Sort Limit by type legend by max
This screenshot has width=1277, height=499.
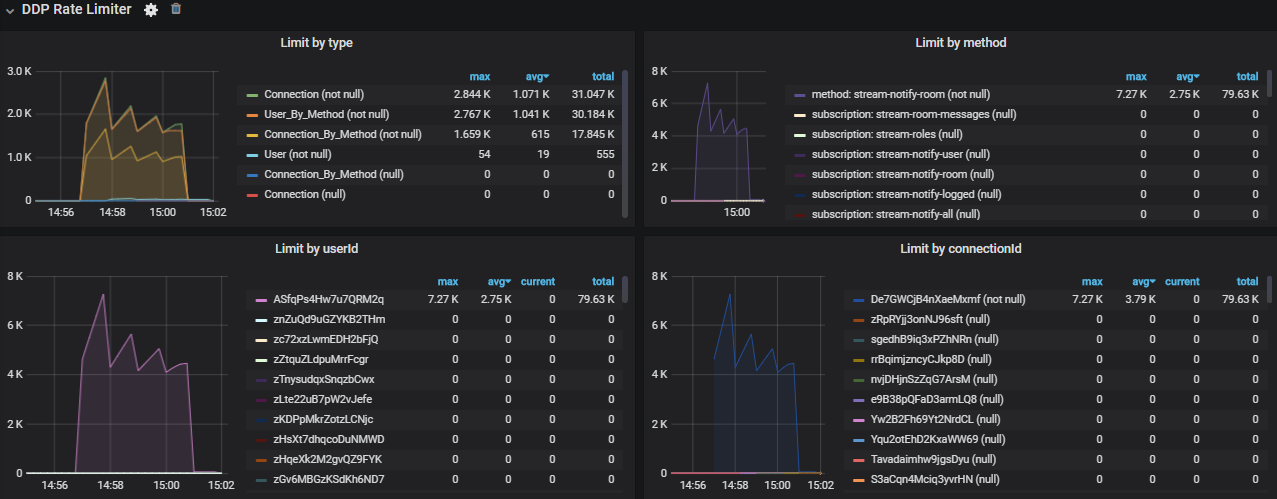pos(480,76)
